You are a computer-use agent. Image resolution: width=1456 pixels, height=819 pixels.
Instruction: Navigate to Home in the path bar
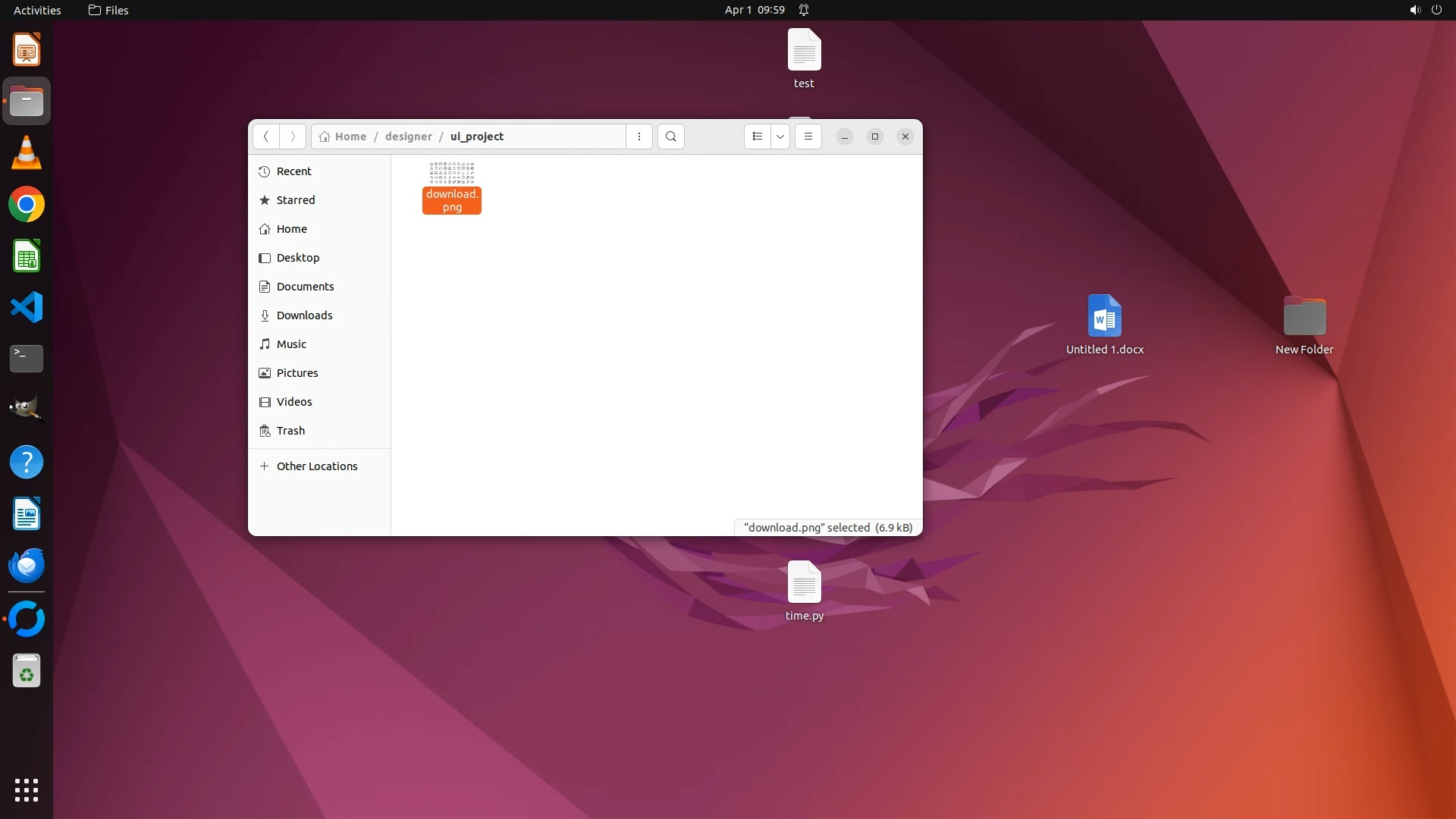point(350,136)
